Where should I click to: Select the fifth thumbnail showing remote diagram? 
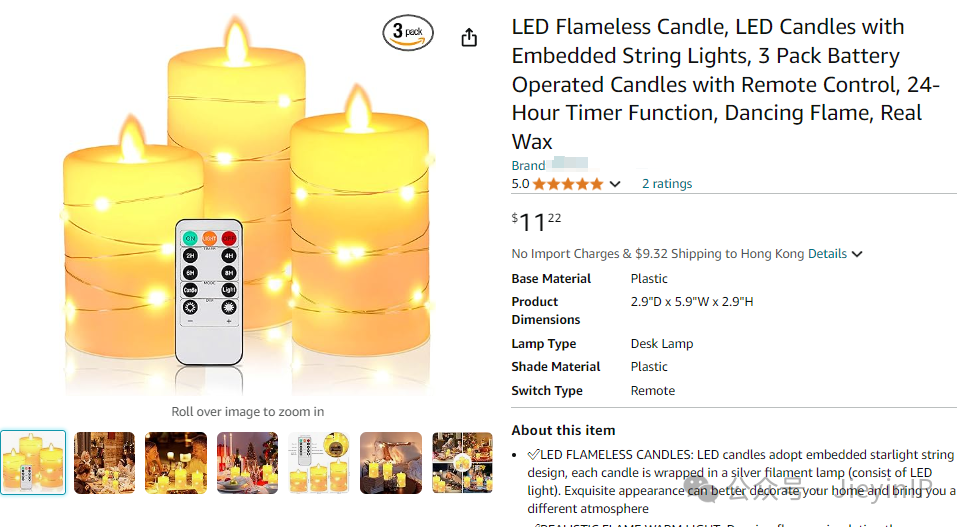tap(319, 462)
